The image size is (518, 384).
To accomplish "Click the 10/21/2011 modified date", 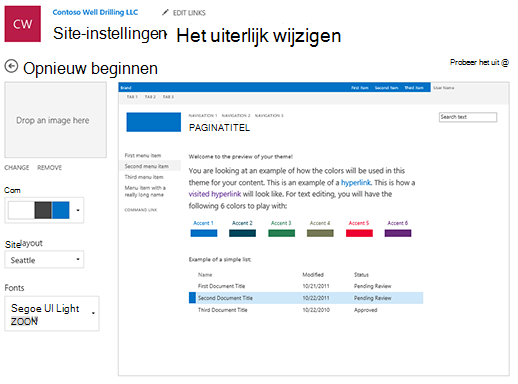I will pyautogui.click(x=316, y=286).
